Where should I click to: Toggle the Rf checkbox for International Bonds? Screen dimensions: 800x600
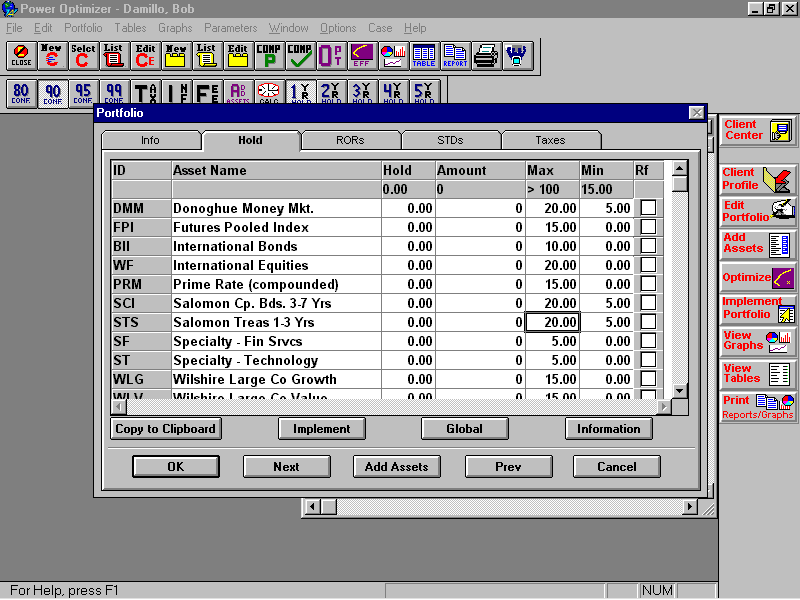tap(649, 246)
